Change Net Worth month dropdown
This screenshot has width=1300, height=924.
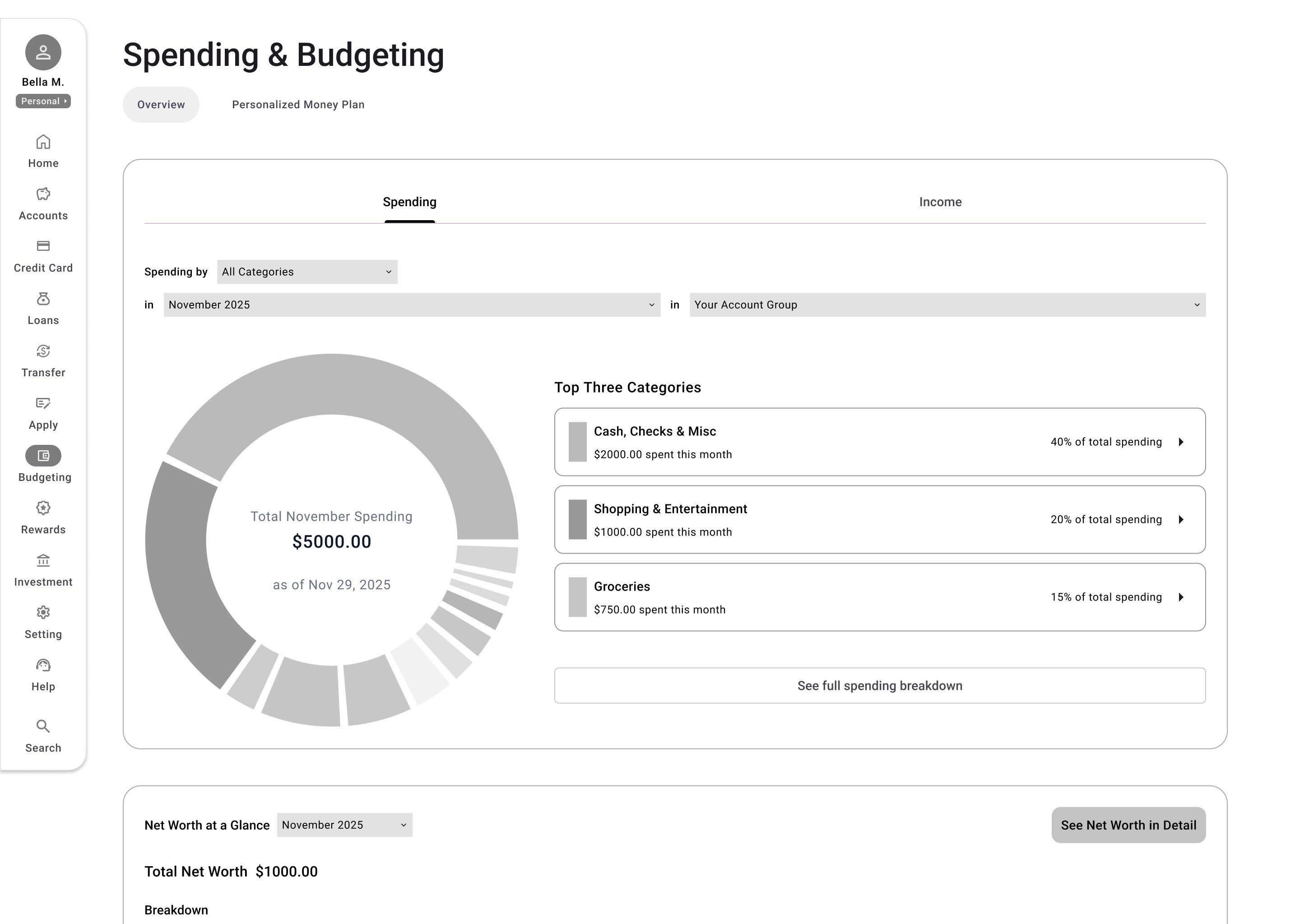[x=344, y=825]
